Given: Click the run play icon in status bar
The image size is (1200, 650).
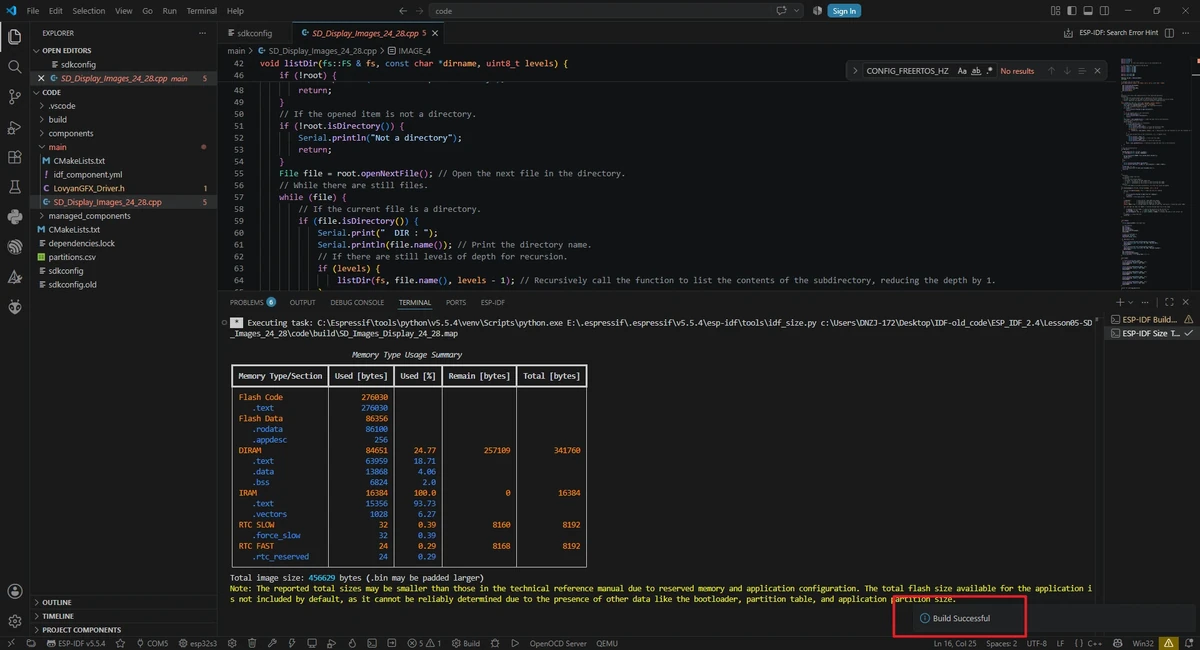Looking at the screenshot, I should click(x=515, y=643).
